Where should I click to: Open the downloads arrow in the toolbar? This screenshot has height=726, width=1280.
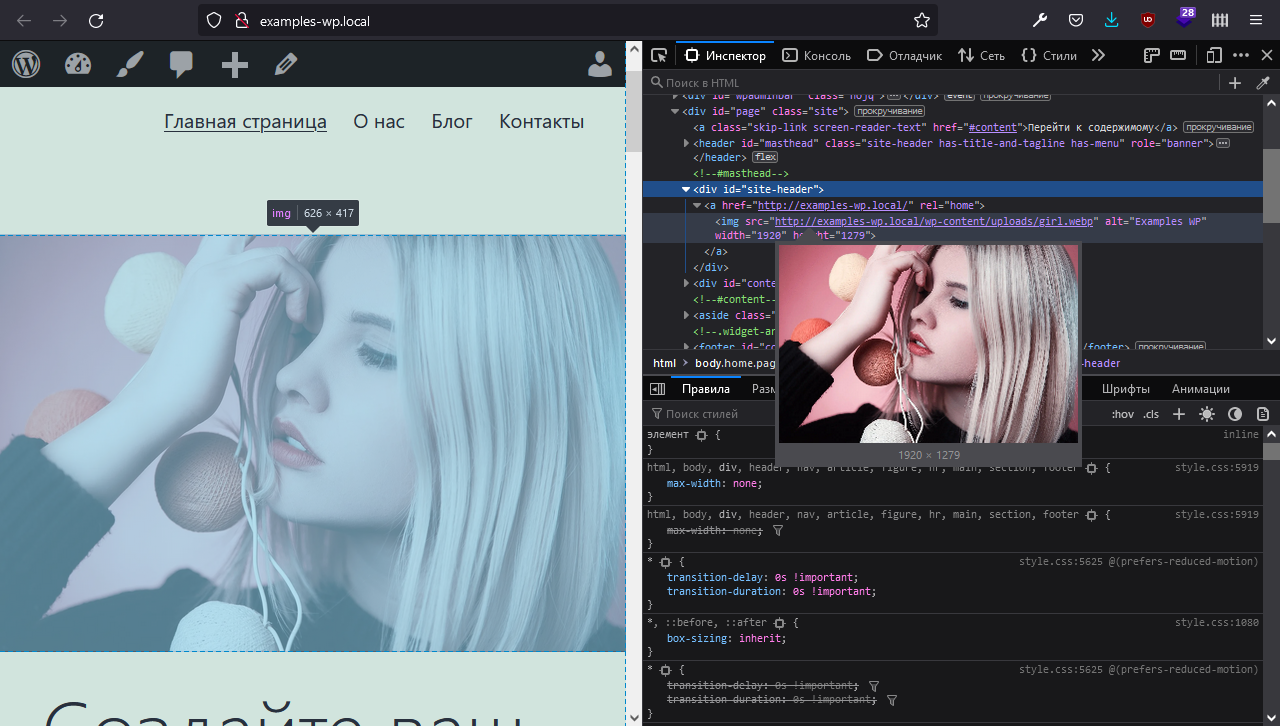[1112, 20]
